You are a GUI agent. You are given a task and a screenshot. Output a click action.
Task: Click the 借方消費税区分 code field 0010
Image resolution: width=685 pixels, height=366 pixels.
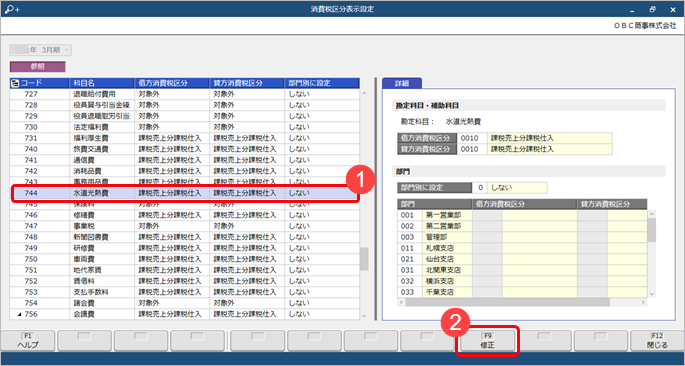pyautogui.click(x=472, y=138)
